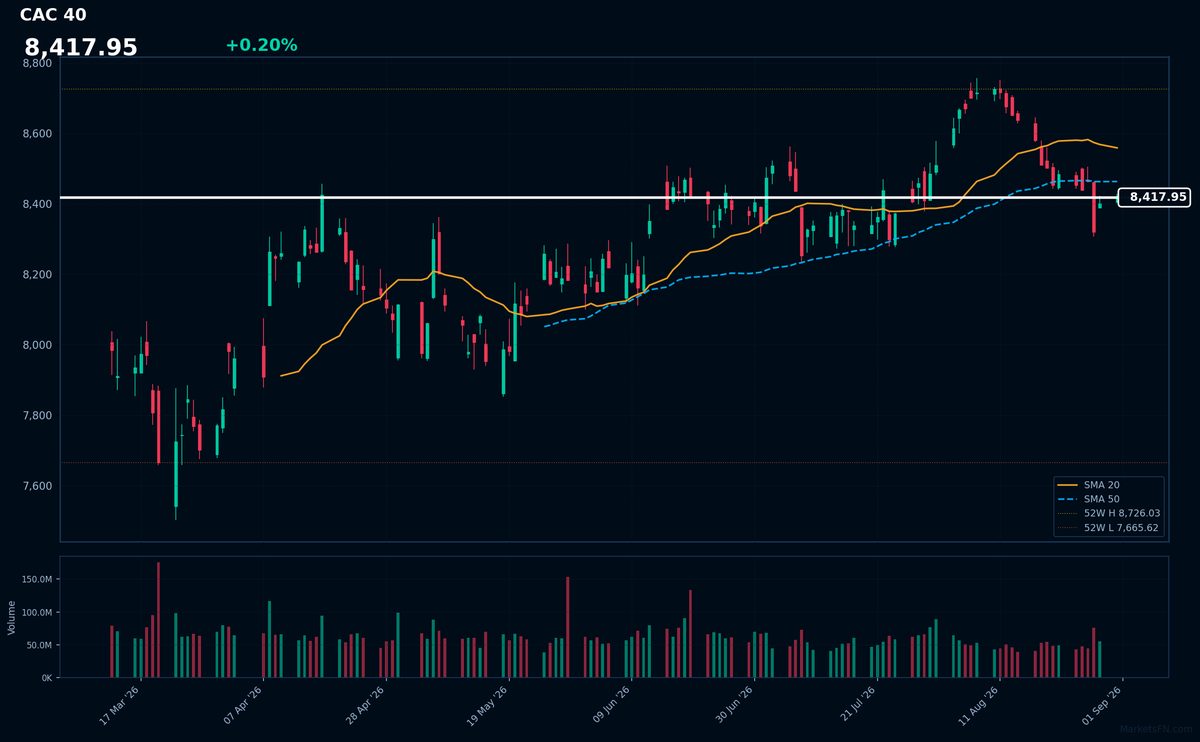Image resolution: width=1200 pixels, height=742 pixels.
Task: Click the 21 Jul '26 date label
Action: (856, 706)
